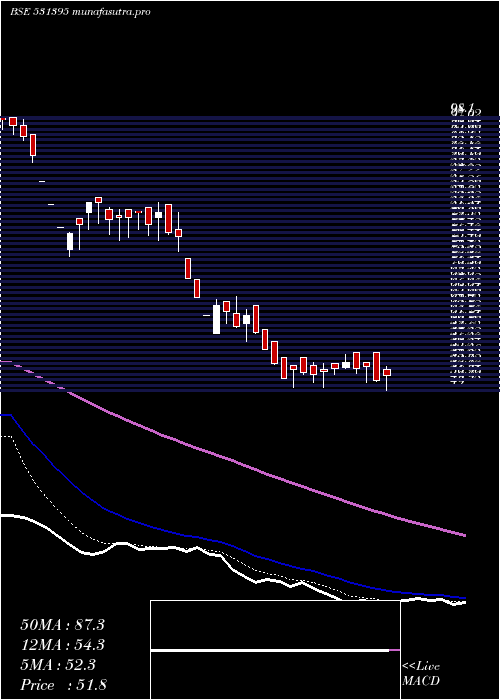This screenshot has height=700, width=500.
Task: Click the Price : 51.8 text
Action: pyautogui.click(x=63, y=685)
